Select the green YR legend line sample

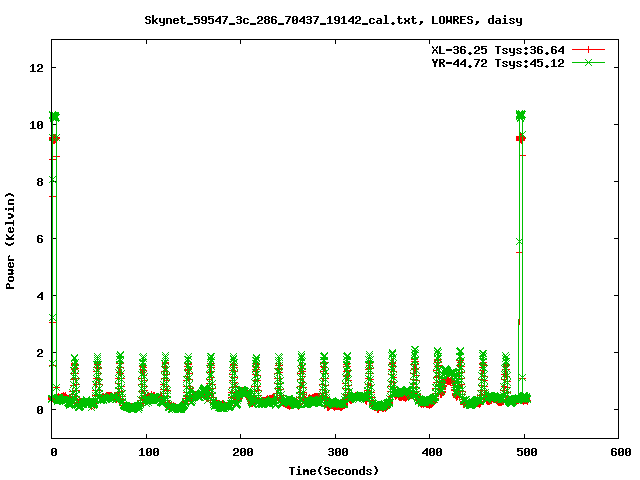(x=589, y=62)
